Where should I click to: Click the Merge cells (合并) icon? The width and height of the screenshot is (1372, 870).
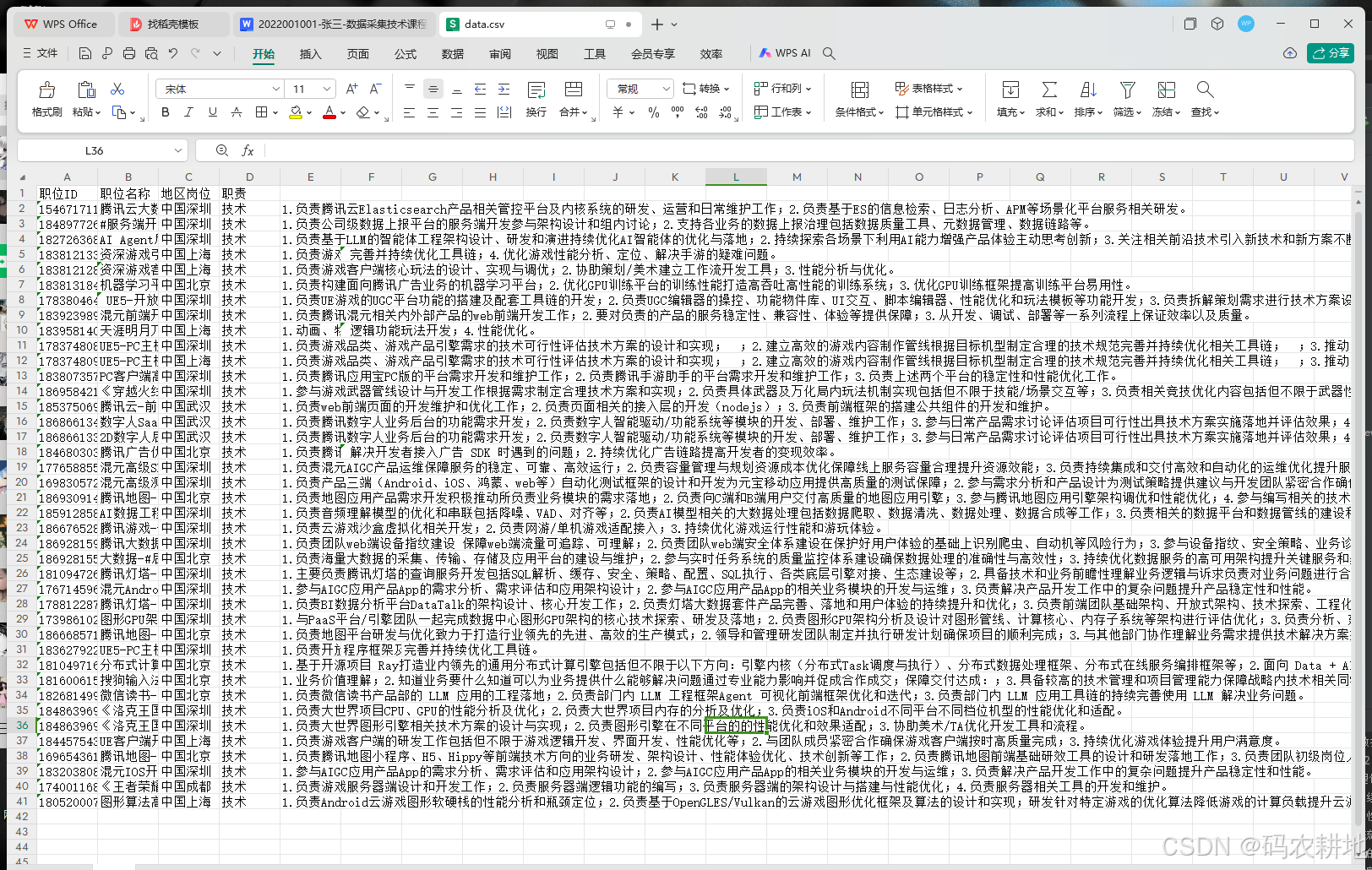(574, 90)
